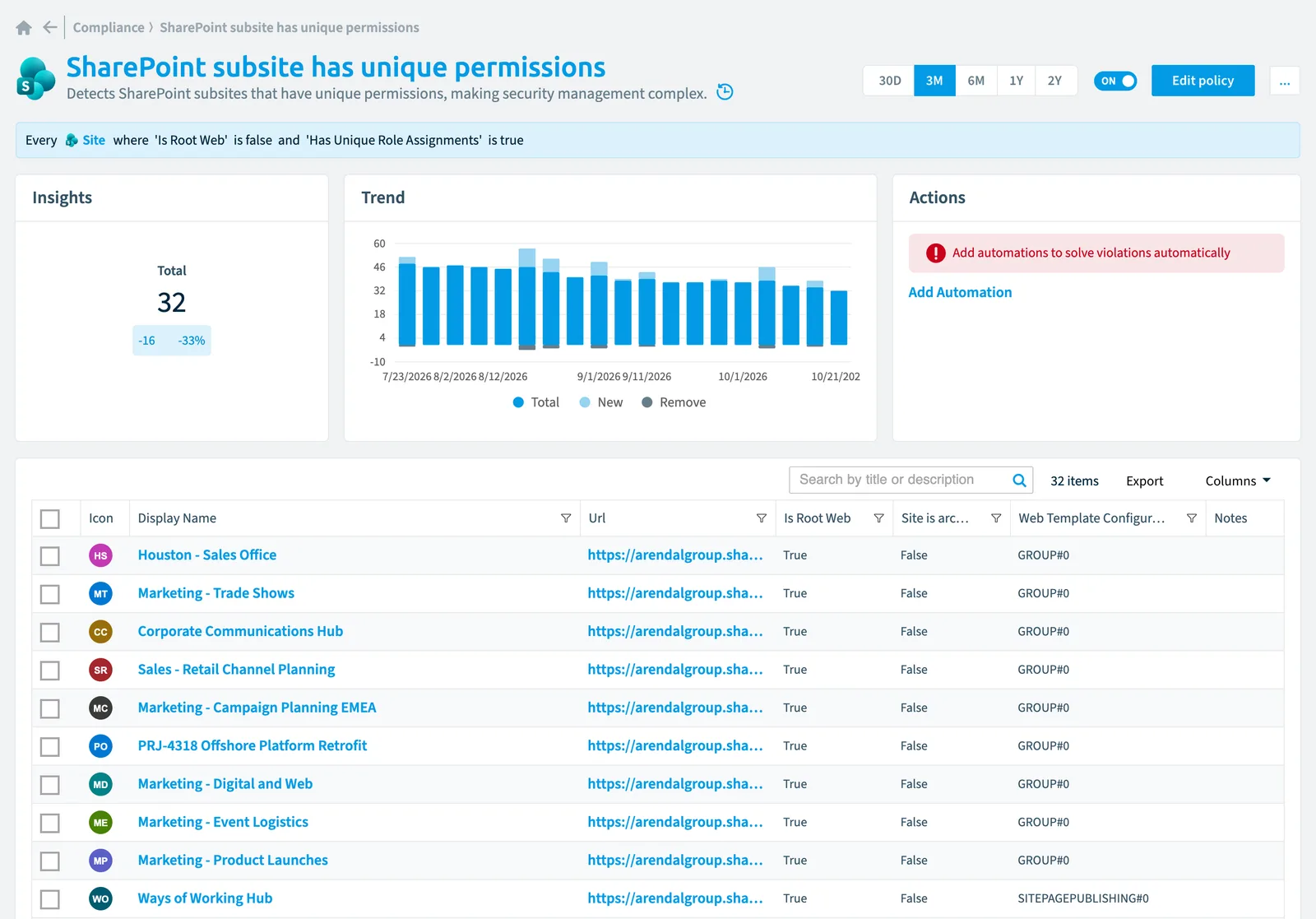
Task: Click the PO avatar icon
Action: point(100,746)
